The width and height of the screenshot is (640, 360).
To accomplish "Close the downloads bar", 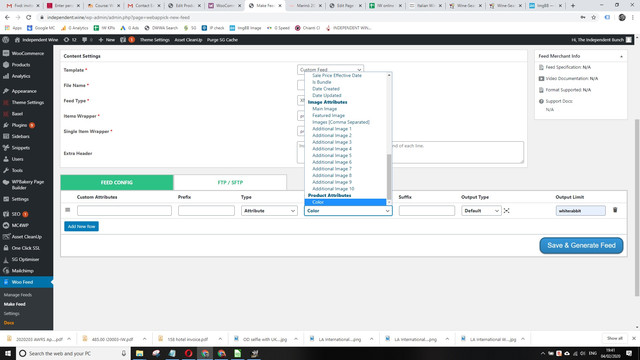I will (634, 338).
